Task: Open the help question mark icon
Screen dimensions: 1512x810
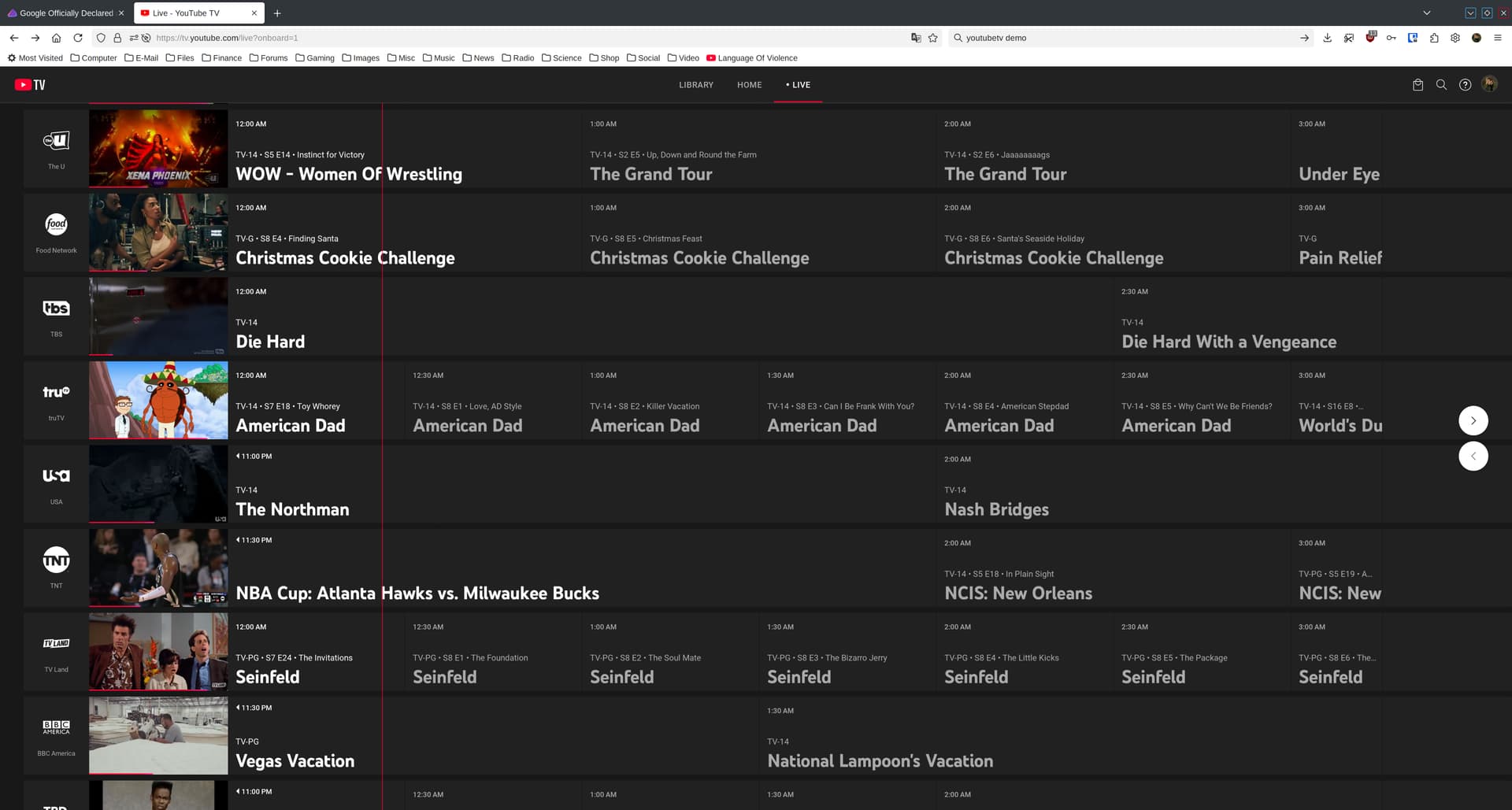Action: (x=1465, y=85)
